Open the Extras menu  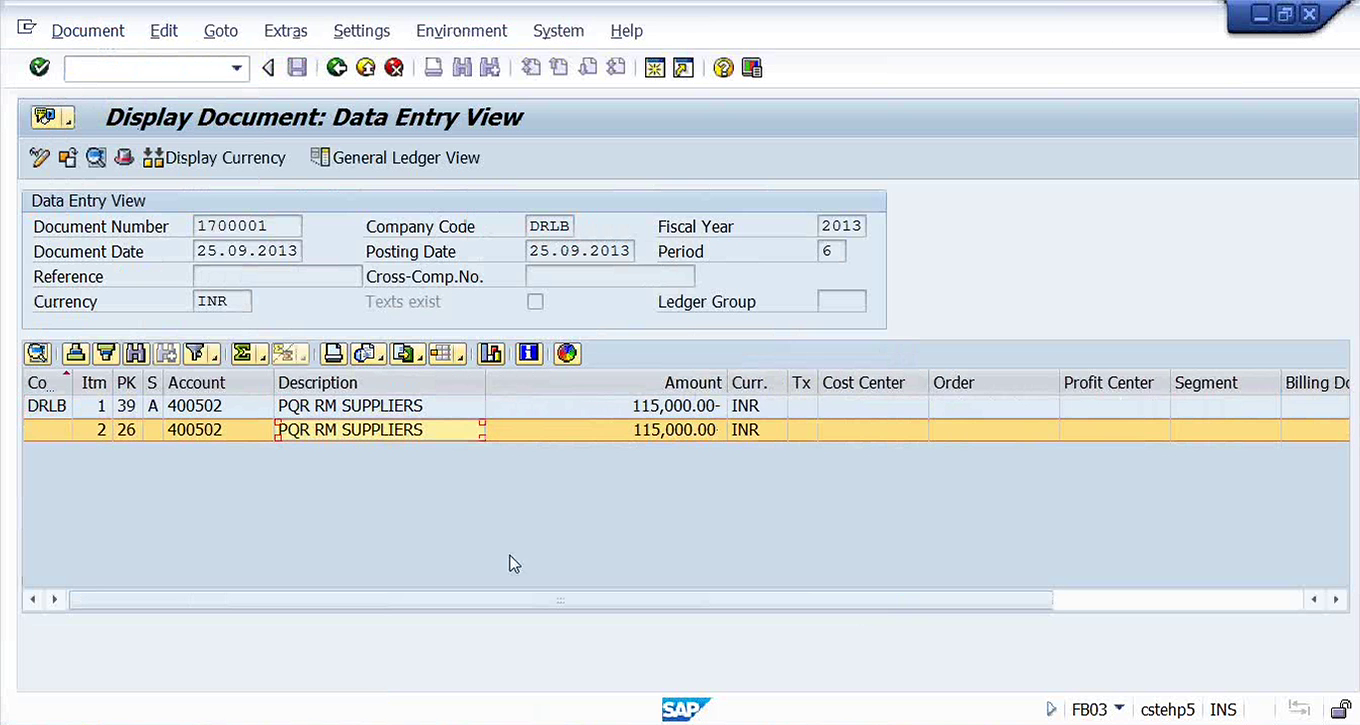point(286,31)
